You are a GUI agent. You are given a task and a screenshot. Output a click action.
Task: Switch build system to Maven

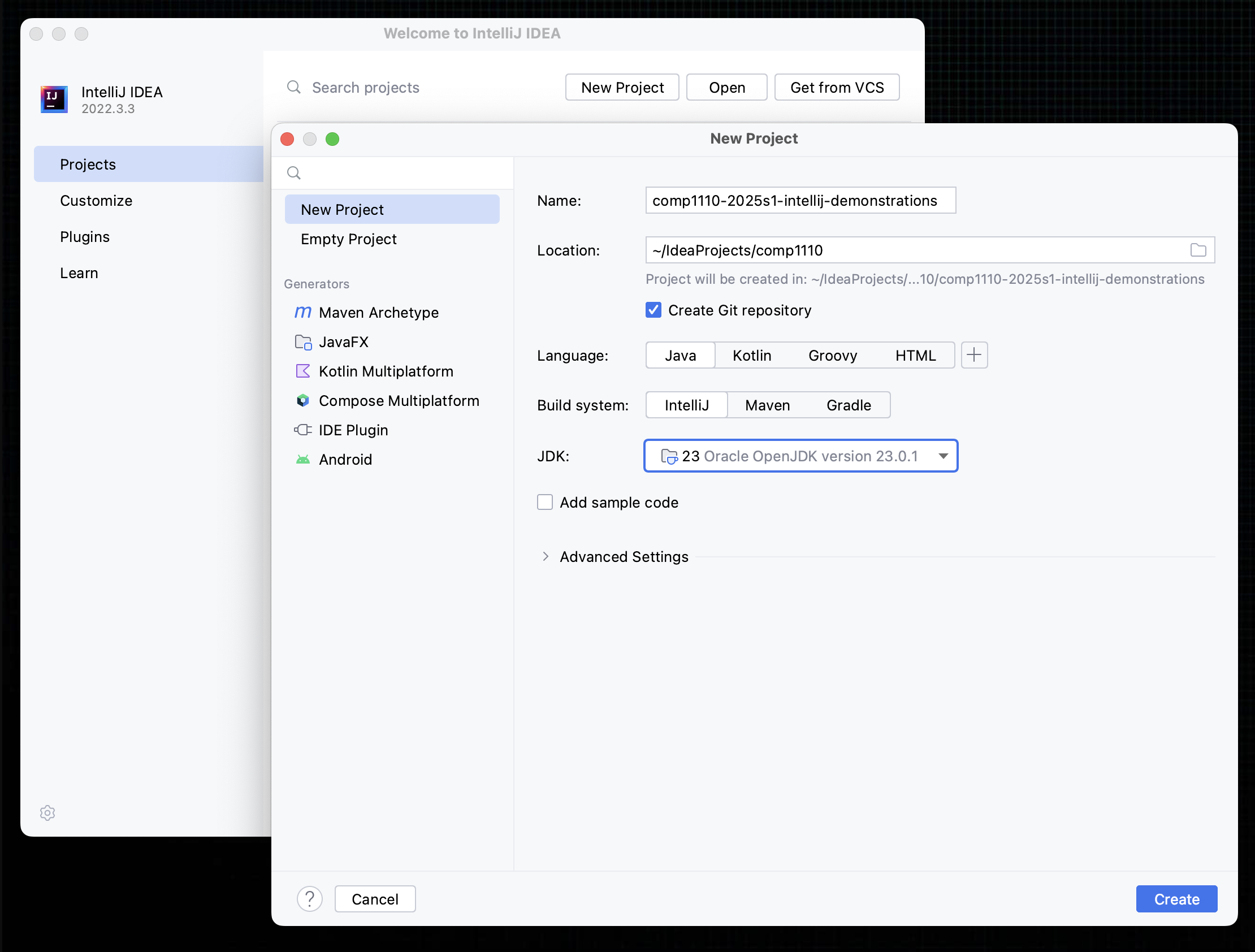767,405
